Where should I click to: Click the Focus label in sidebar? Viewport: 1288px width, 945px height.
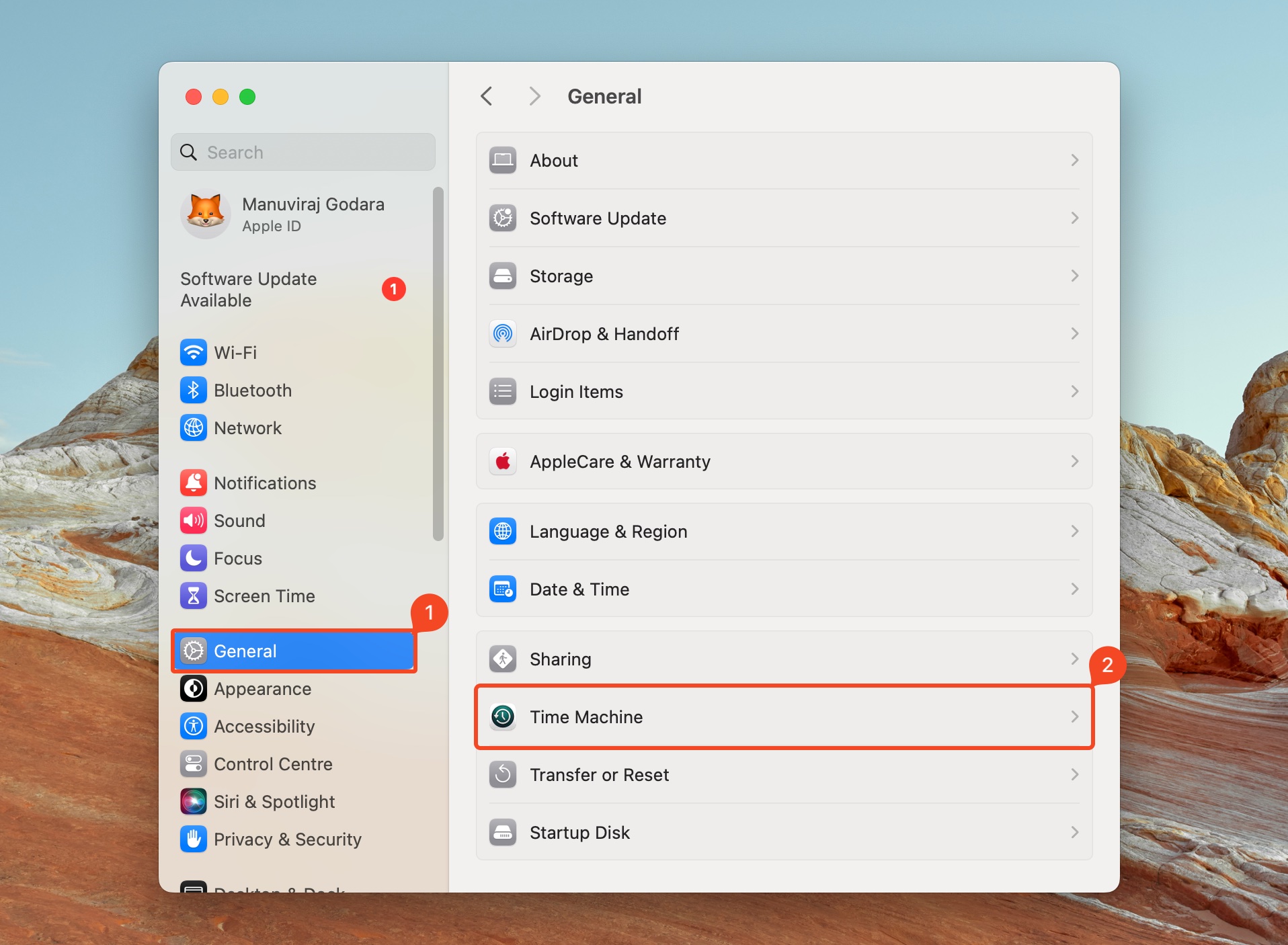point(238,559)
